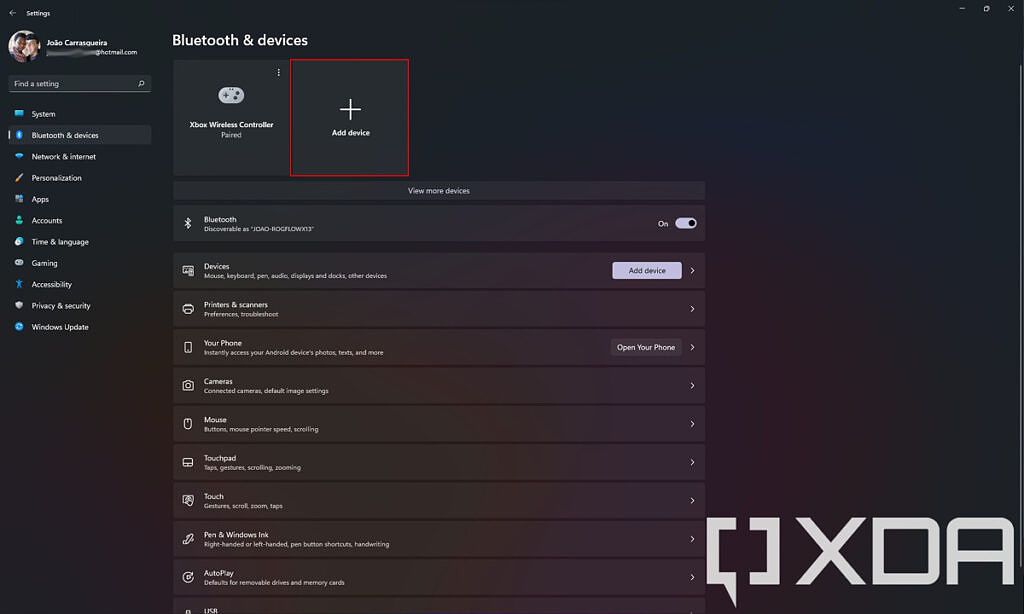Expand the Mouse settings row
The height and width of the screenshot is (614, 1024).
438,423
